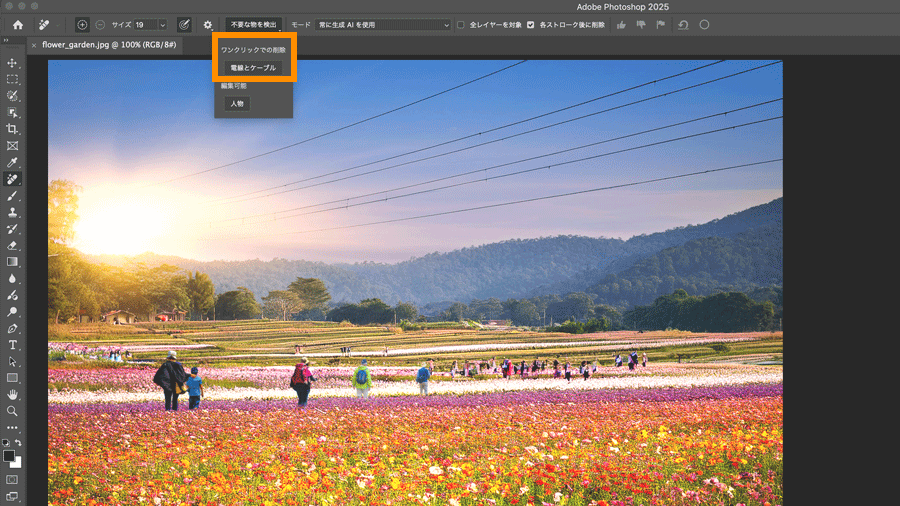Click the 人物 button
Screen dimensions: 900x506
point(237,104)
